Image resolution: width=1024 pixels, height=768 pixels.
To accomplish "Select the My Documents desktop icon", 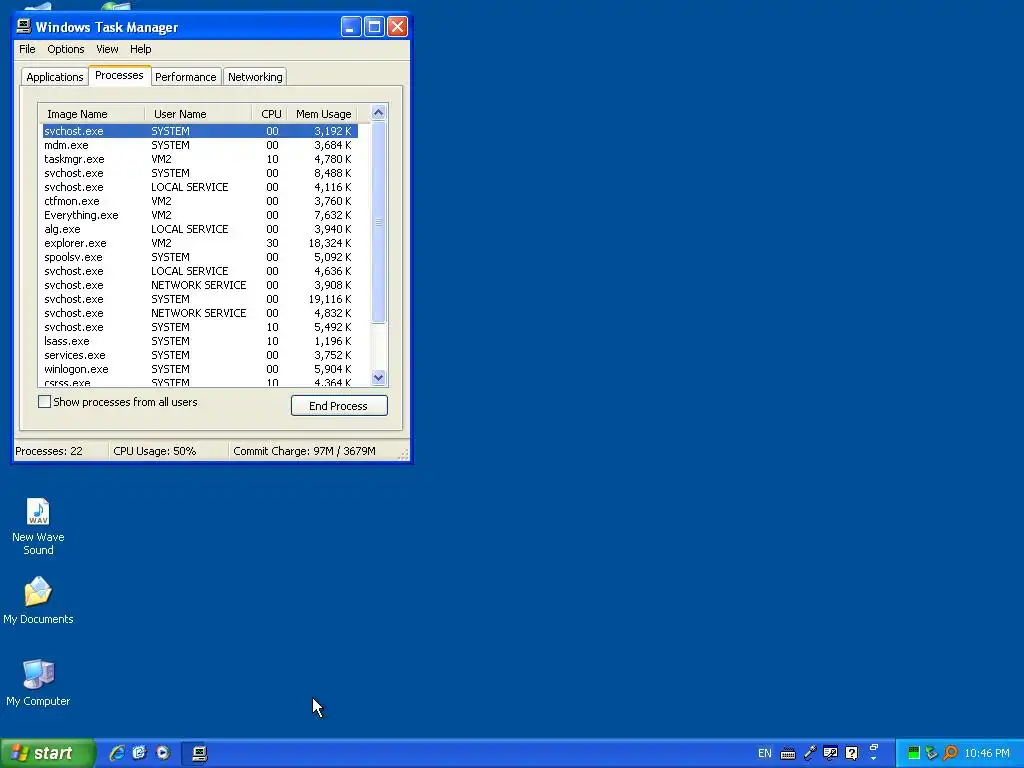I will click(38, 600).
